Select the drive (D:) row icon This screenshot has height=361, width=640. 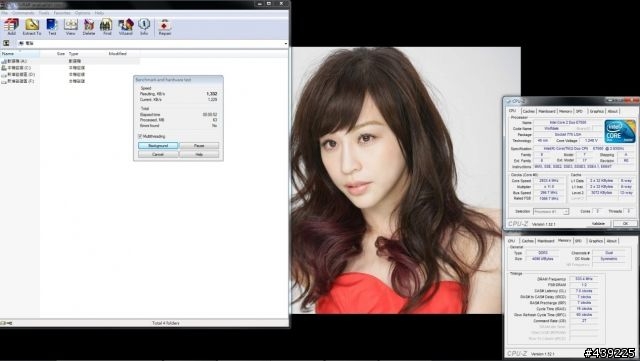pos(4,75)
